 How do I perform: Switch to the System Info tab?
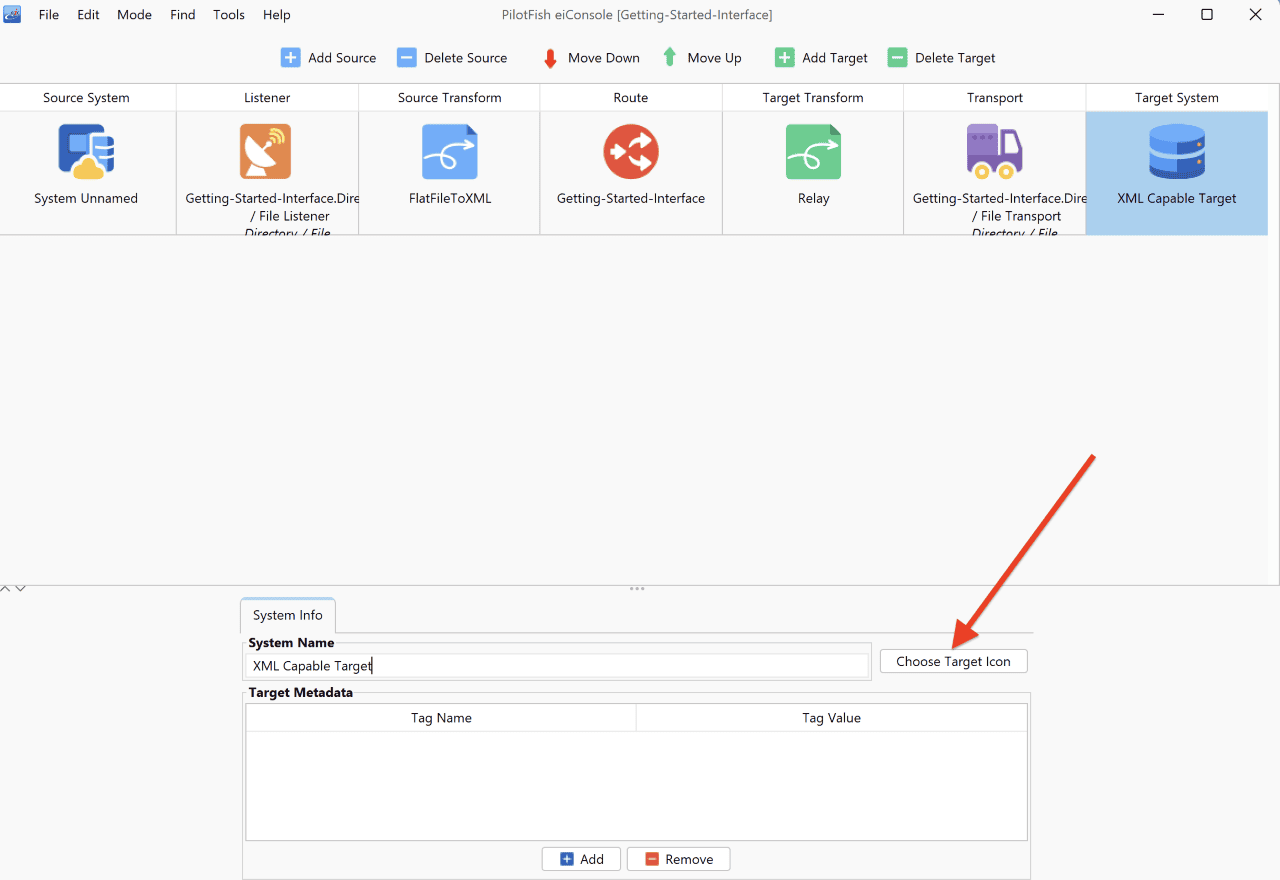tap(288, 615)
